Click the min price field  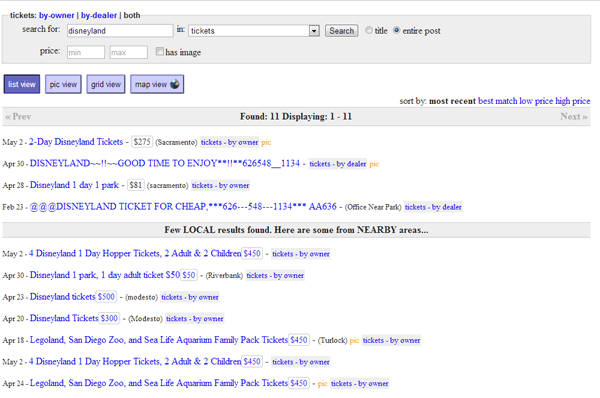coord(86,52)
